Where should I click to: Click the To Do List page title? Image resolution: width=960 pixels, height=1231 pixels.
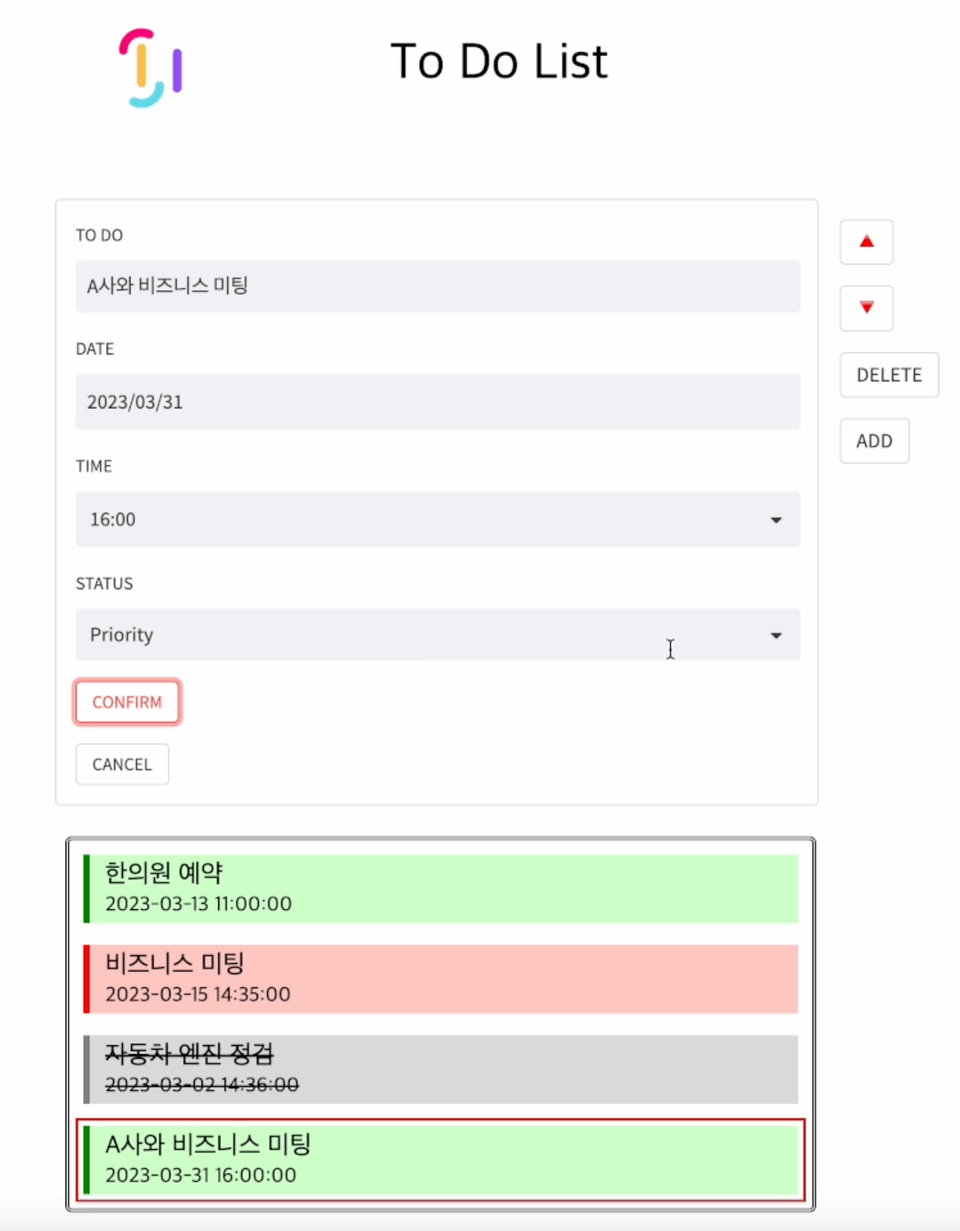tap(498, 61)
